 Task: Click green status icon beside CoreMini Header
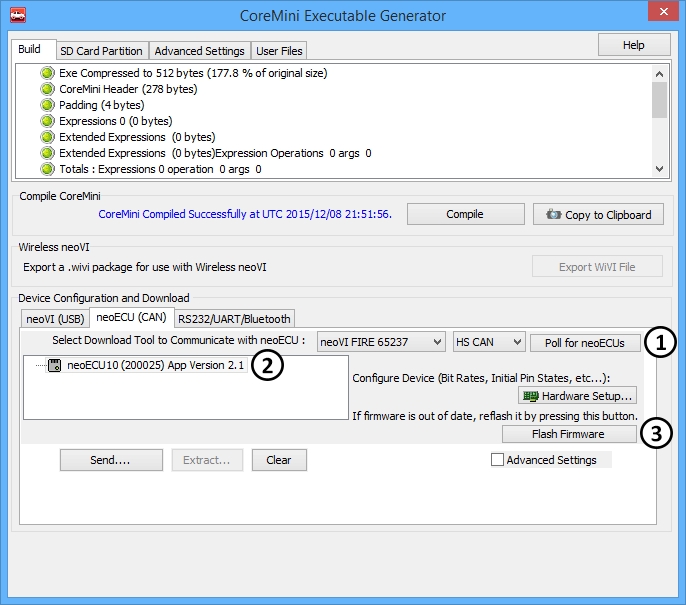point(47,89)
